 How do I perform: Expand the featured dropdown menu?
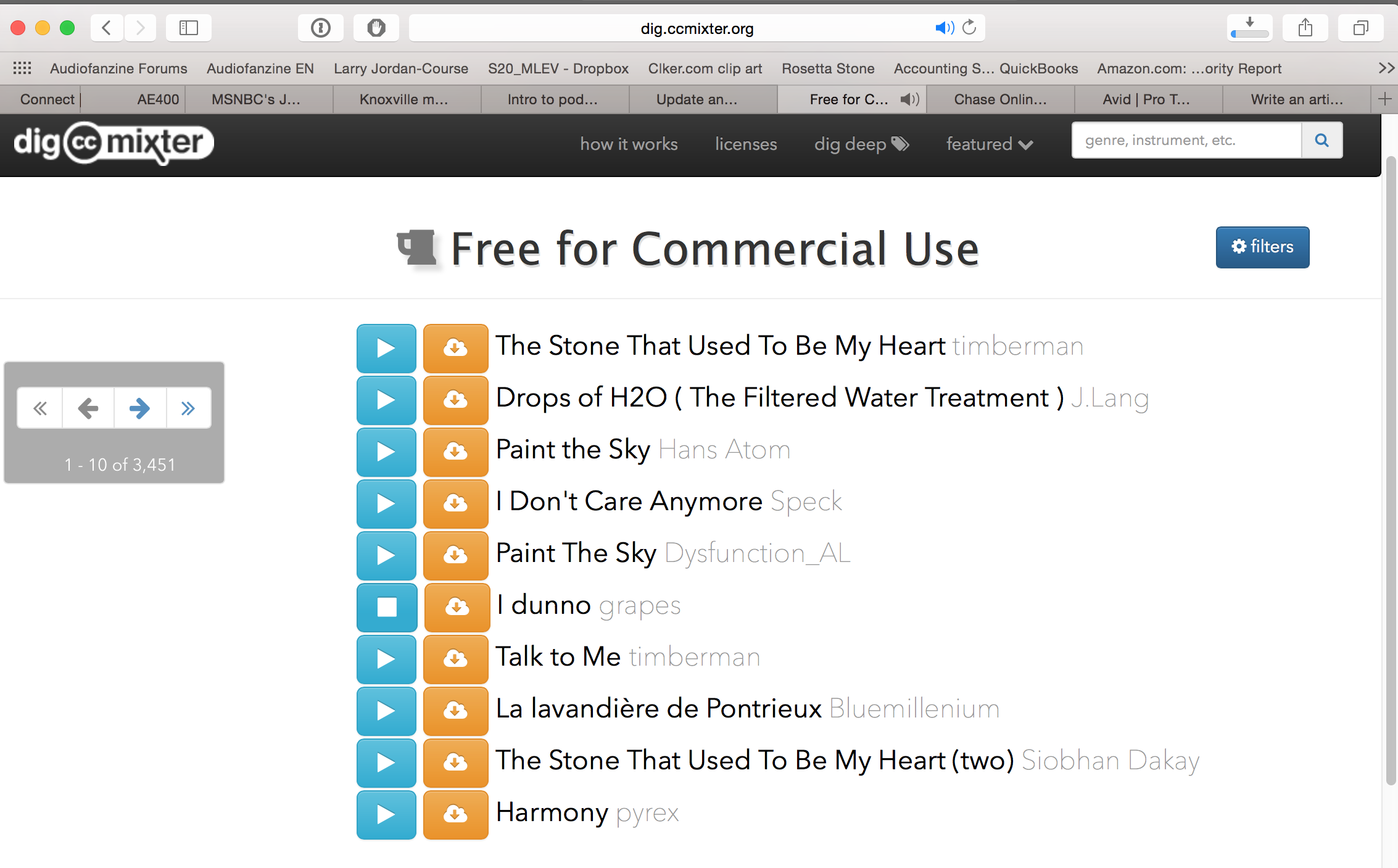pyautogui.click(x=989, y=144)
